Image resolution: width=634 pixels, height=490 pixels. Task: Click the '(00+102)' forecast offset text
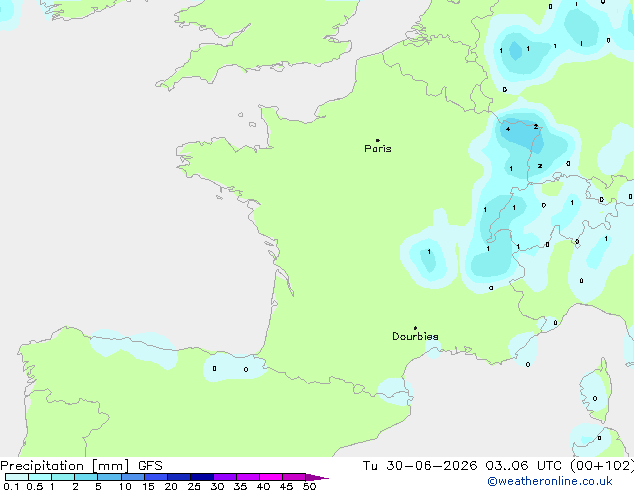point(602,466)
